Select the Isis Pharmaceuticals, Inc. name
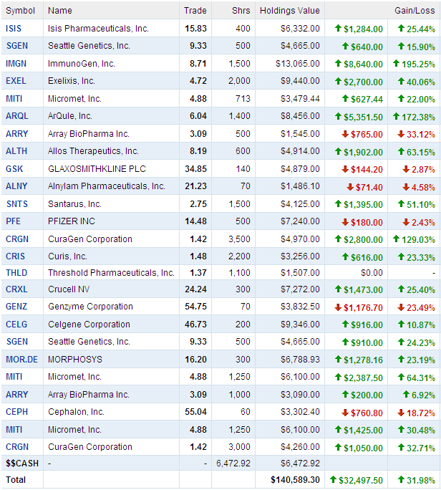Screen dimensions: 441x490 point(98,29)
